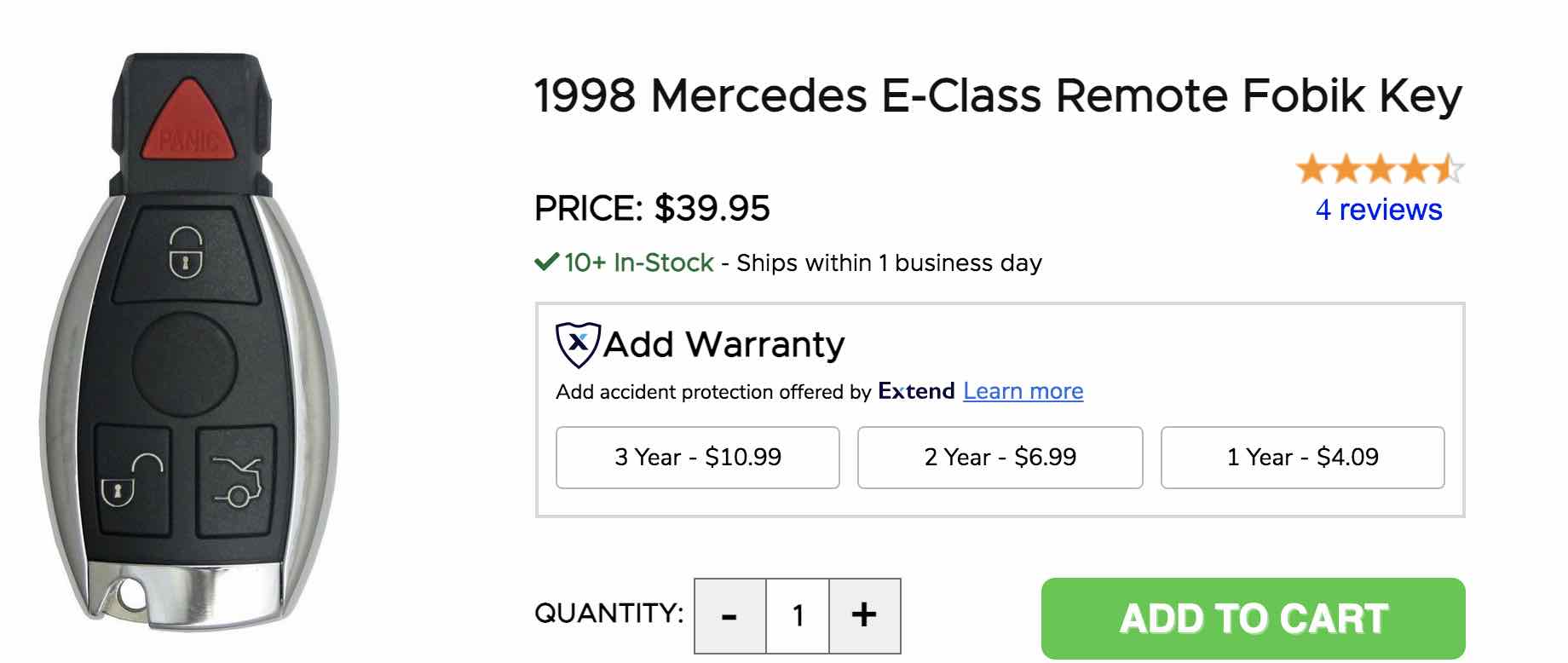Choose the 1 Year - $4.09 warranty plan
Screen dimensions: 1568x663
pos(1302,458)
